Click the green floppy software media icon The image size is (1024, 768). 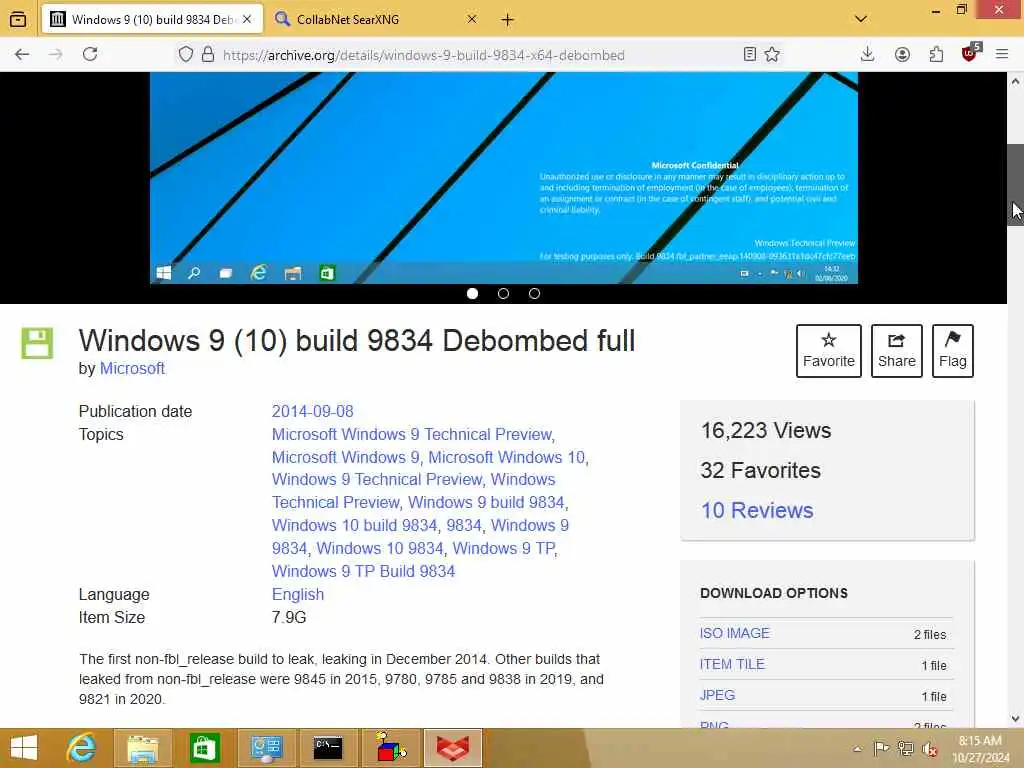pos(37,343)
